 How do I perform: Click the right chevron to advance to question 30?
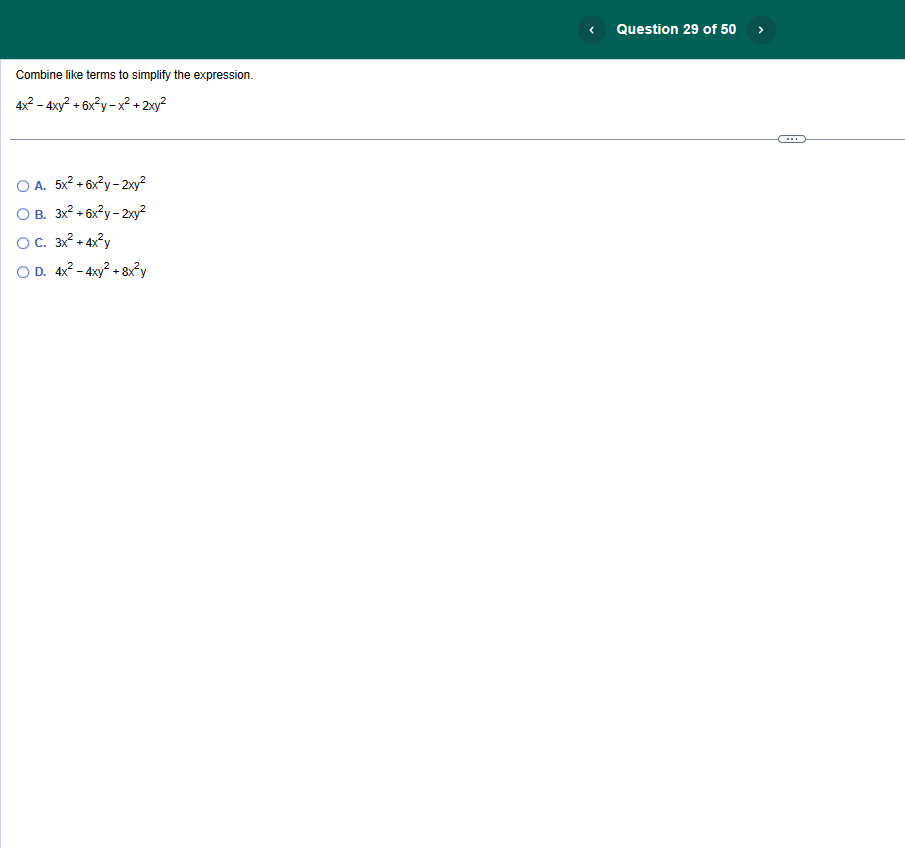(x=761, y=30)
